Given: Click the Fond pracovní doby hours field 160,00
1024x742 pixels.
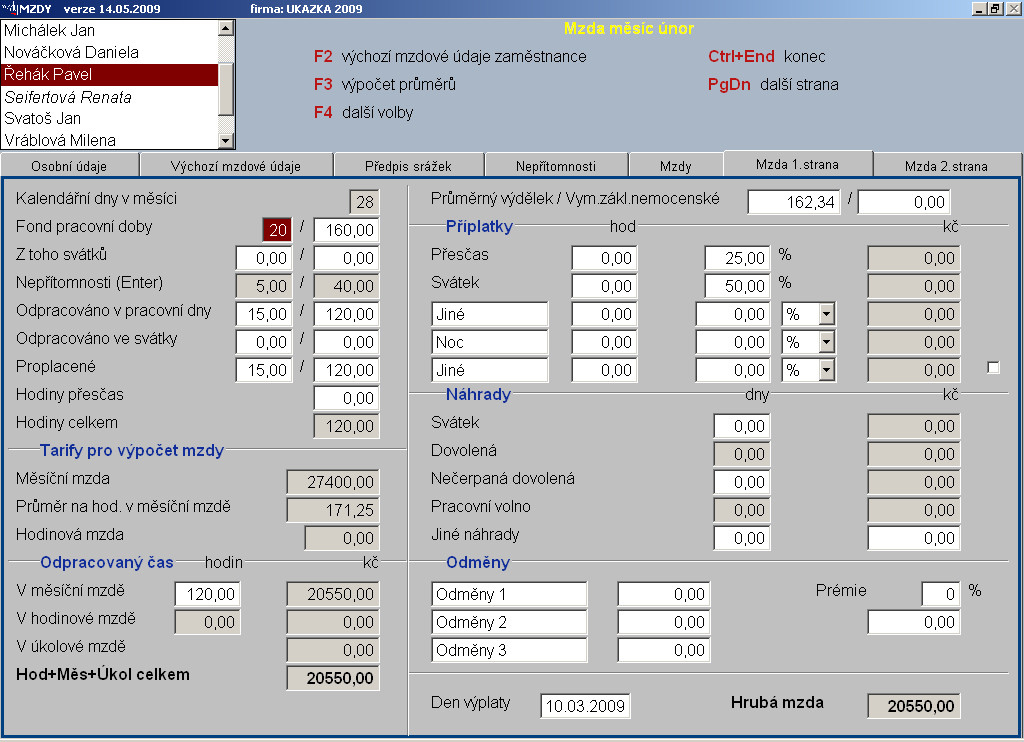Looking at the screenshot, I should [x=347, y=230].
